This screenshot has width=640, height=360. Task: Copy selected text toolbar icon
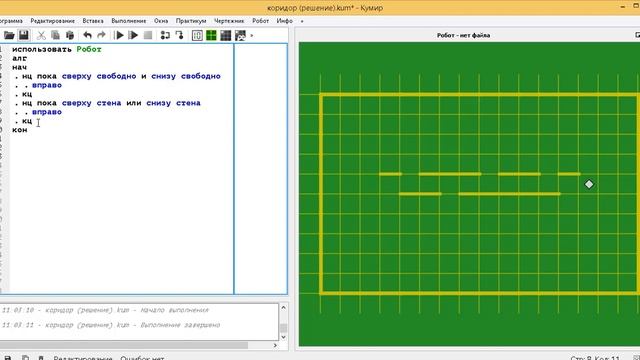55,36
